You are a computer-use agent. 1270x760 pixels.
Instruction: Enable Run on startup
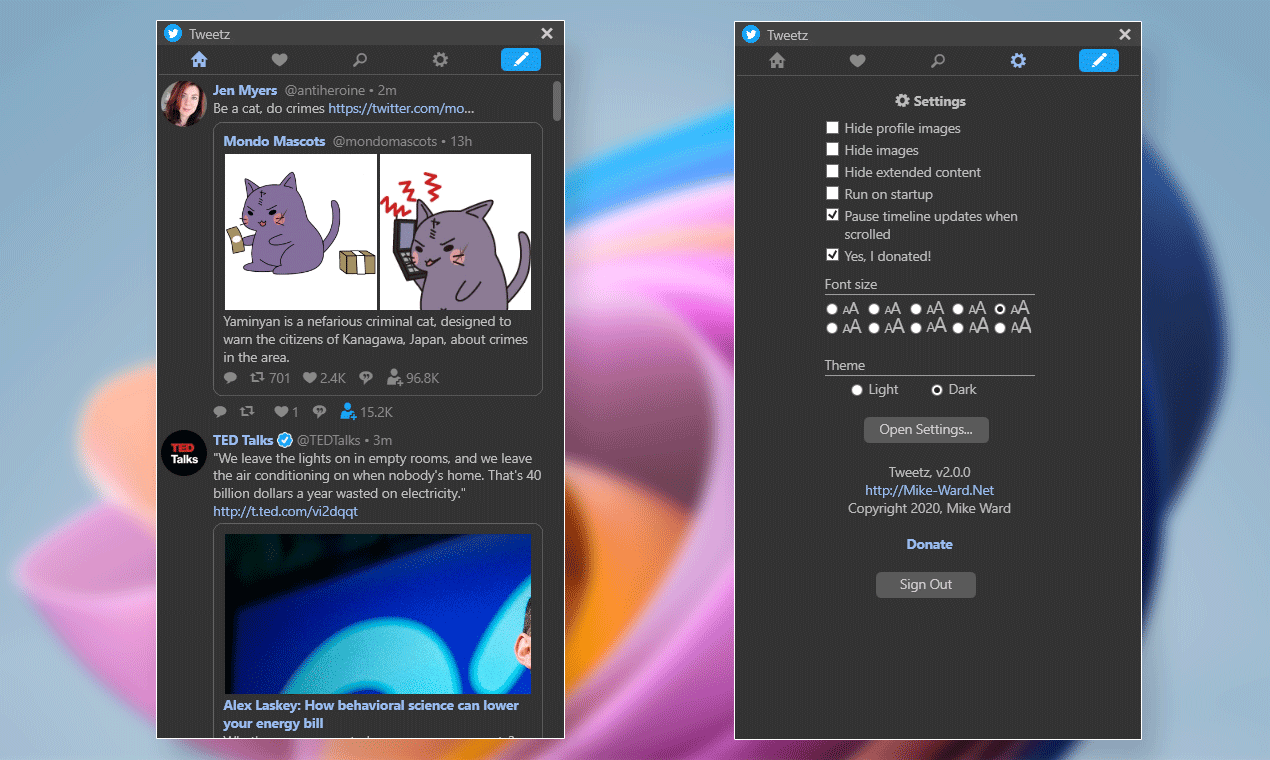832,193
